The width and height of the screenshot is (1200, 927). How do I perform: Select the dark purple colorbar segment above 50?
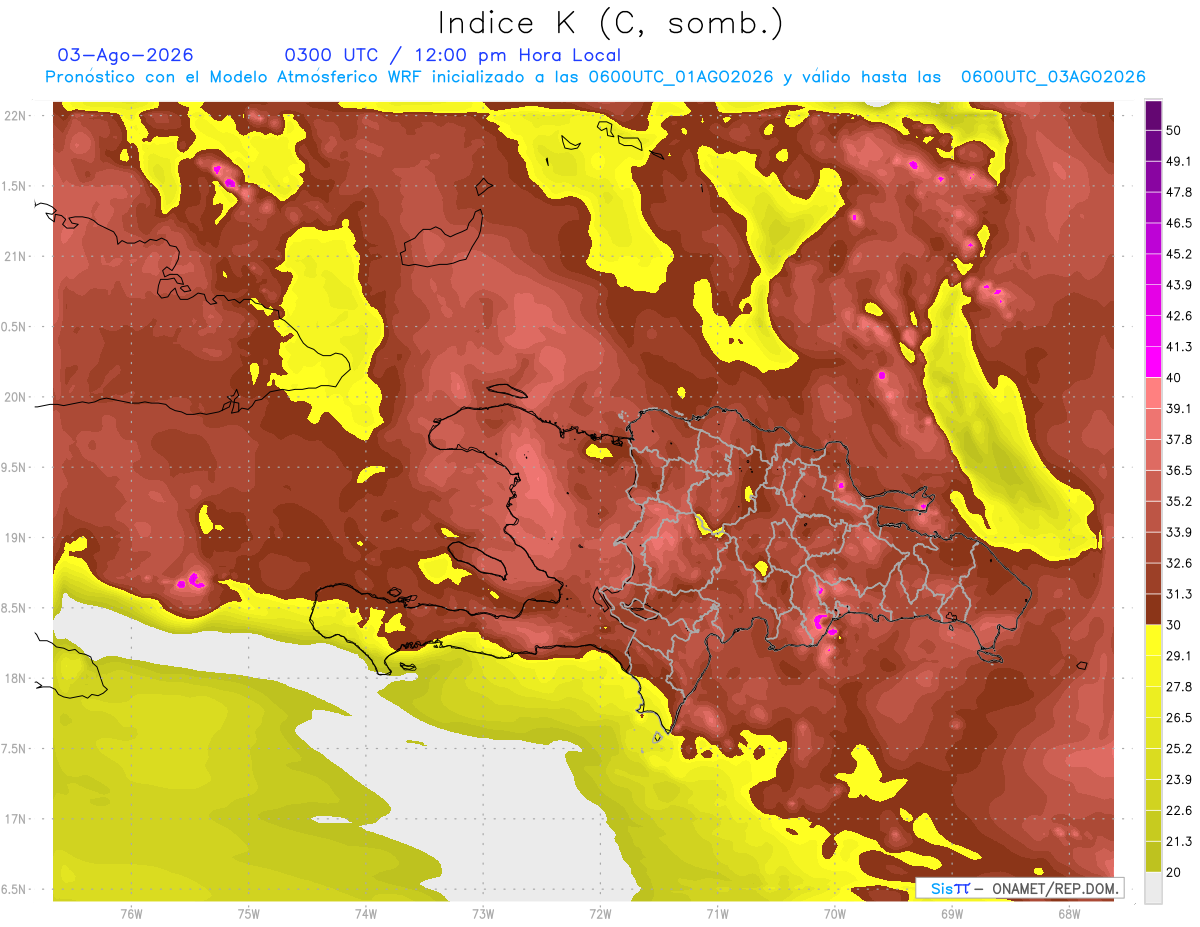tap(1153, 116)
